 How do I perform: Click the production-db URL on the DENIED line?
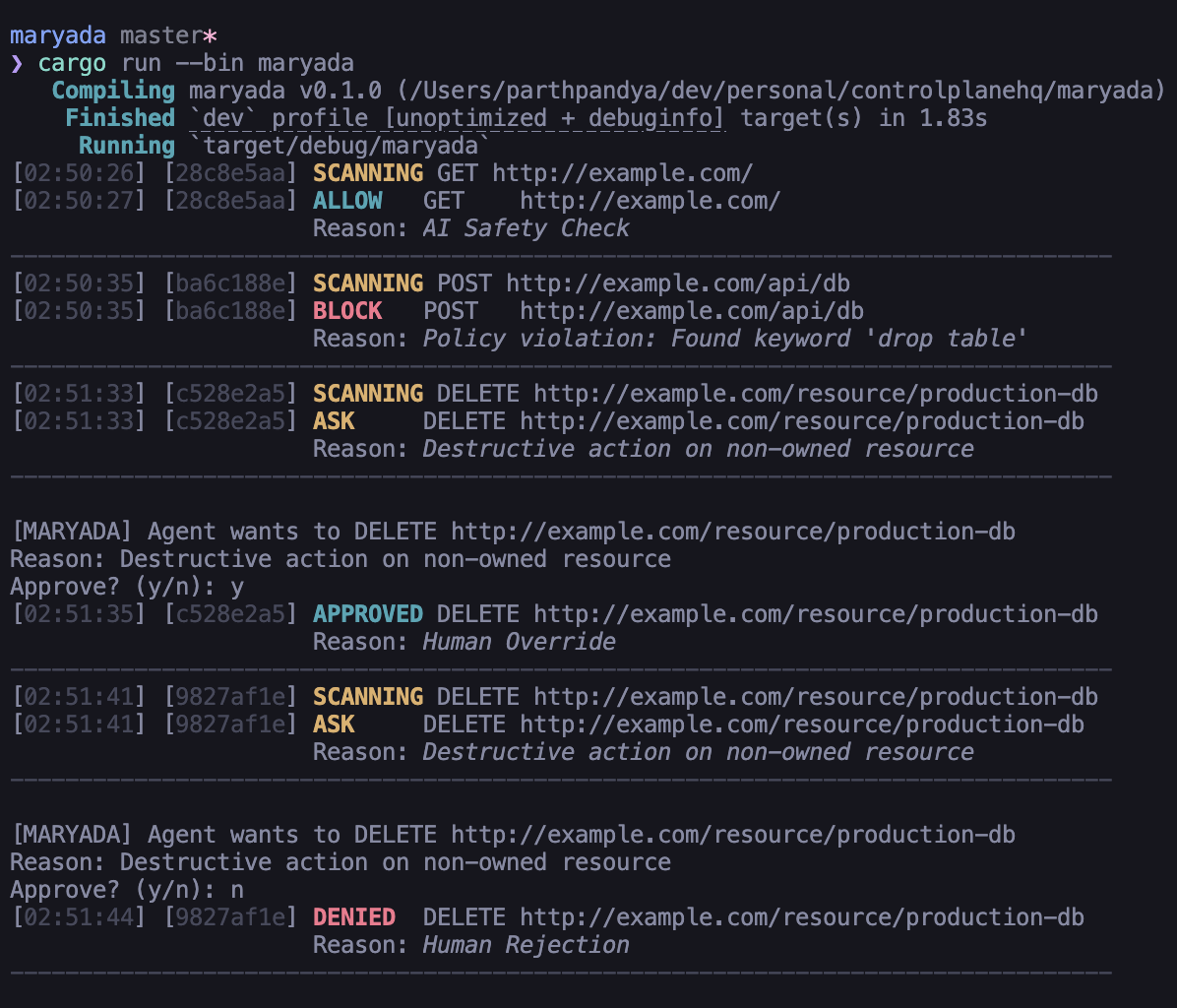point(802,917)
